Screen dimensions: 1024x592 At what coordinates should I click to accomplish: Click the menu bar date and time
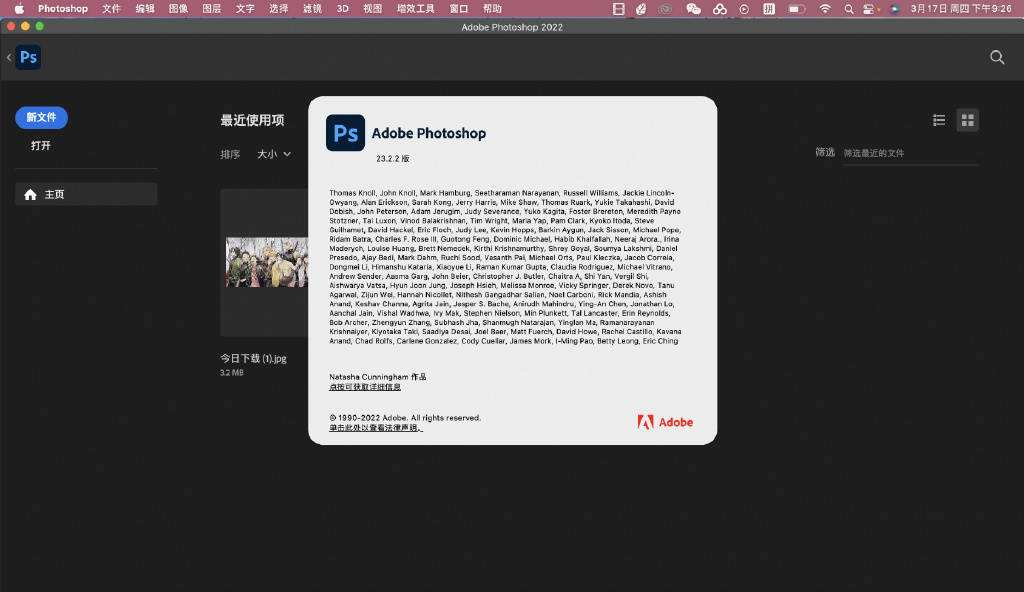tap(961, 8)
